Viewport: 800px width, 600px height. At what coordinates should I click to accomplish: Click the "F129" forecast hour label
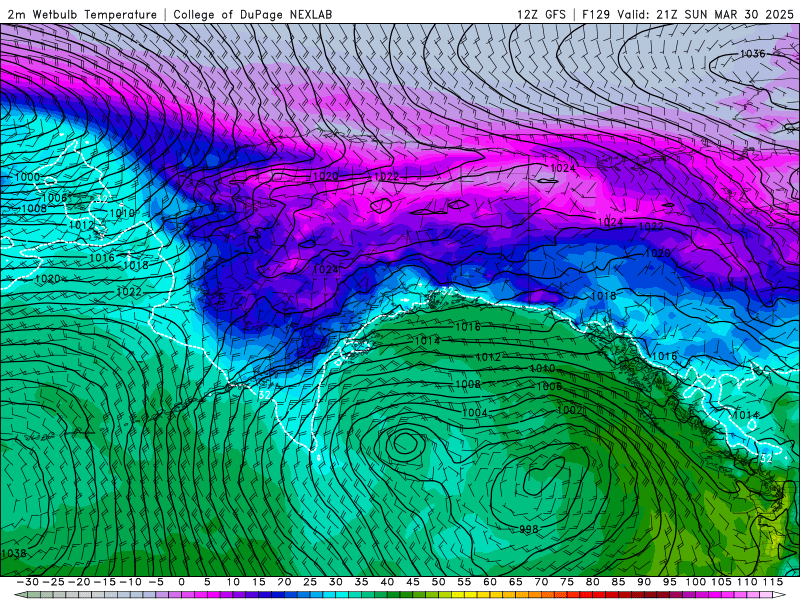[596, 14]
